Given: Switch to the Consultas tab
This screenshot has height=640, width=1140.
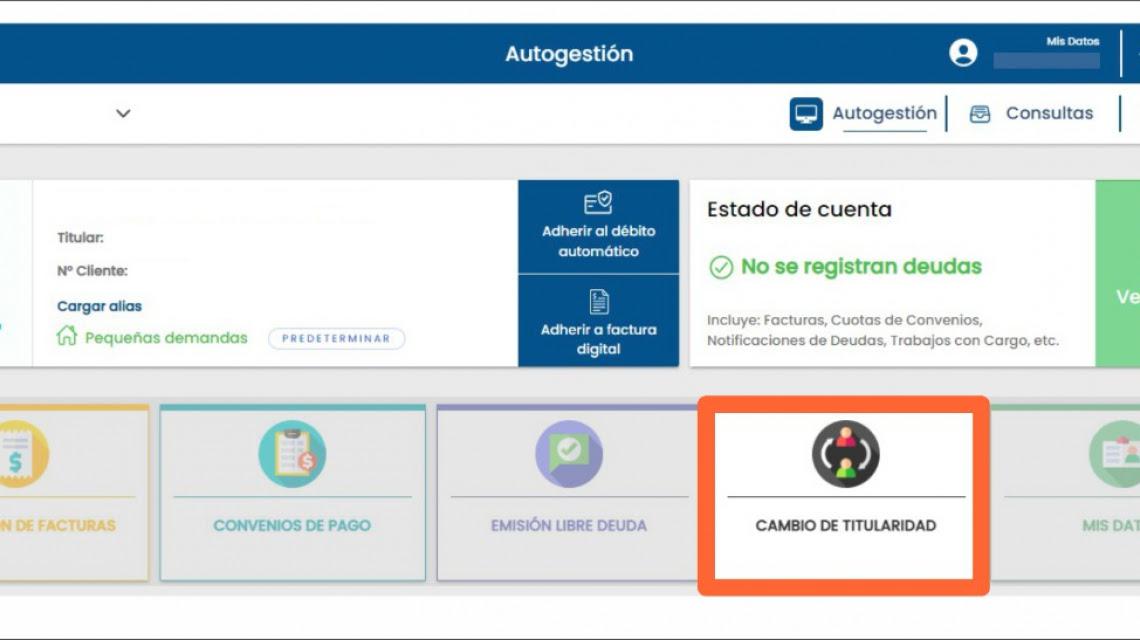Looking at the screenshot, I should (1049, 114).
